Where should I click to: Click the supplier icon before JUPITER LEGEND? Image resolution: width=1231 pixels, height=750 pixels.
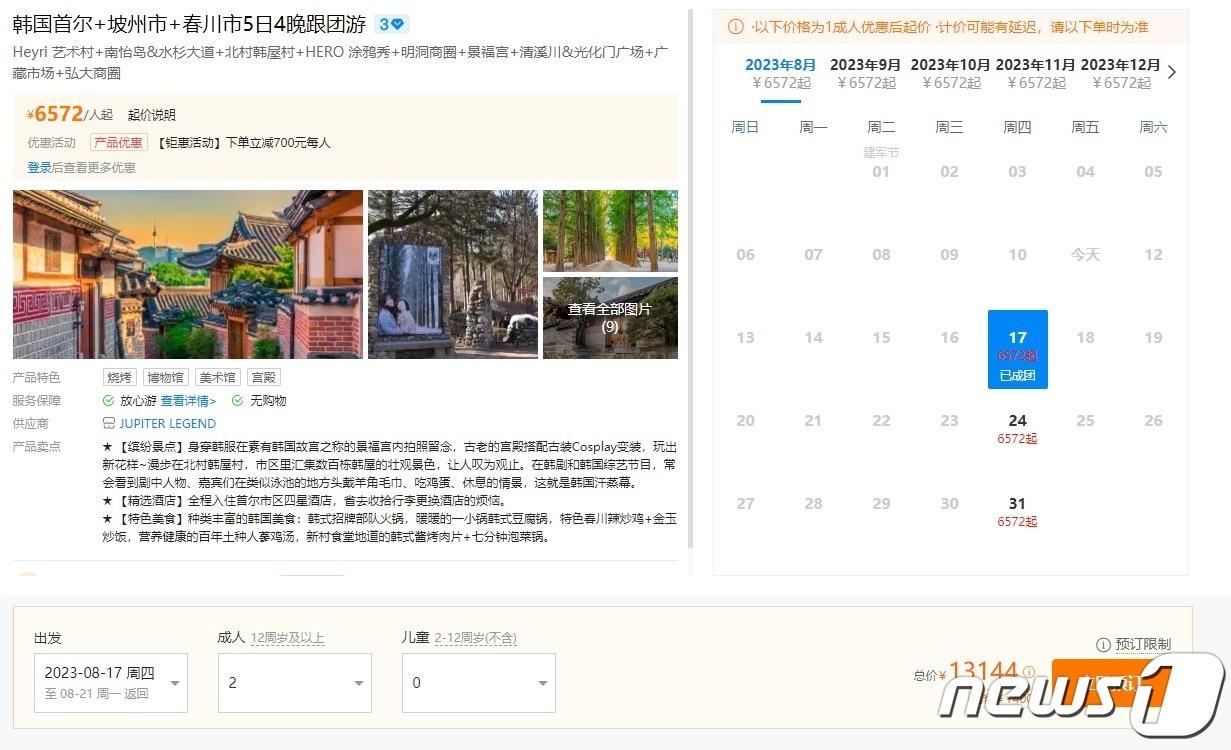109,423
